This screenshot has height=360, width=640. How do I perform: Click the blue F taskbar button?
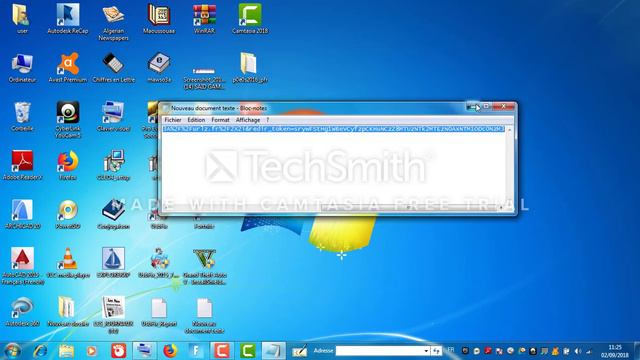pyautogui.click(x=196, y=351)
